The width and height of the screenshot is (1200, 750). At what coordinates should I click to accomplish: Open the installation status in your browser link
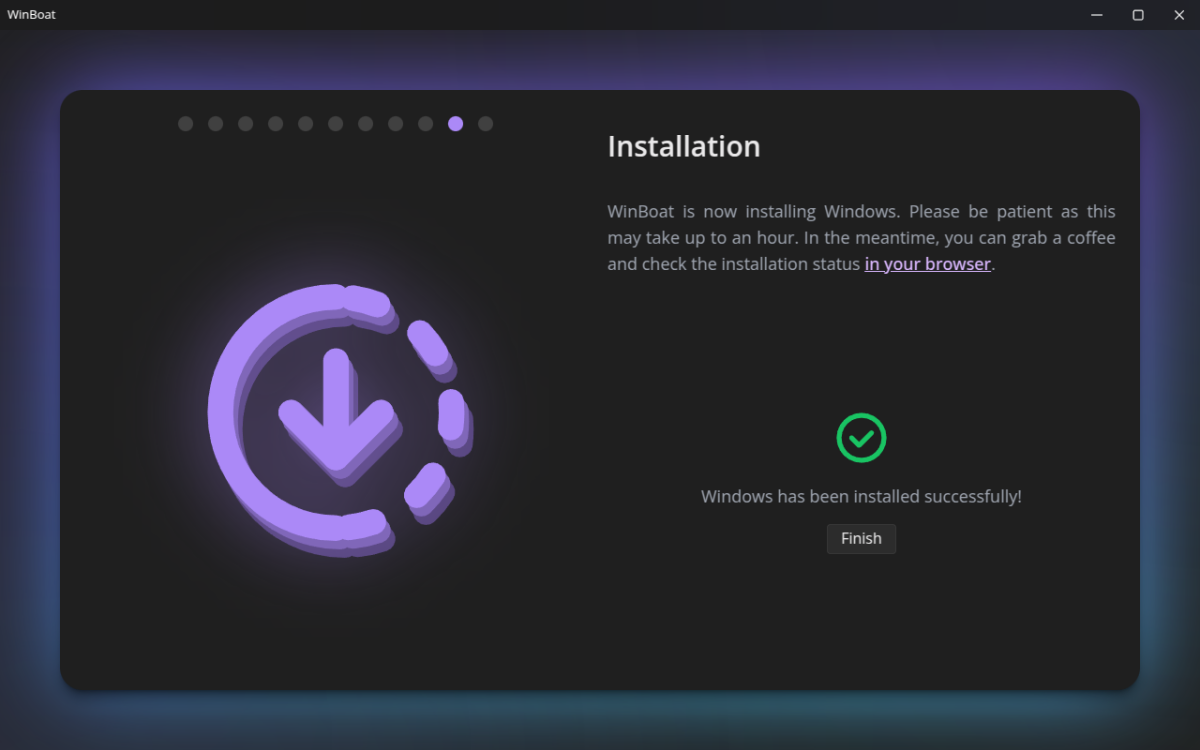tap(927, 263)
